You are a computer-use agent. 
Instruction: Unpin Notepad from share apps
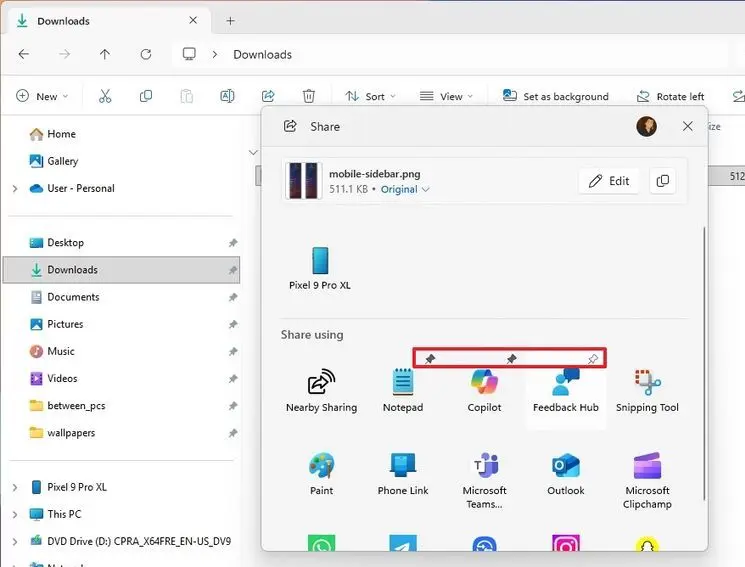click(430, 359)
